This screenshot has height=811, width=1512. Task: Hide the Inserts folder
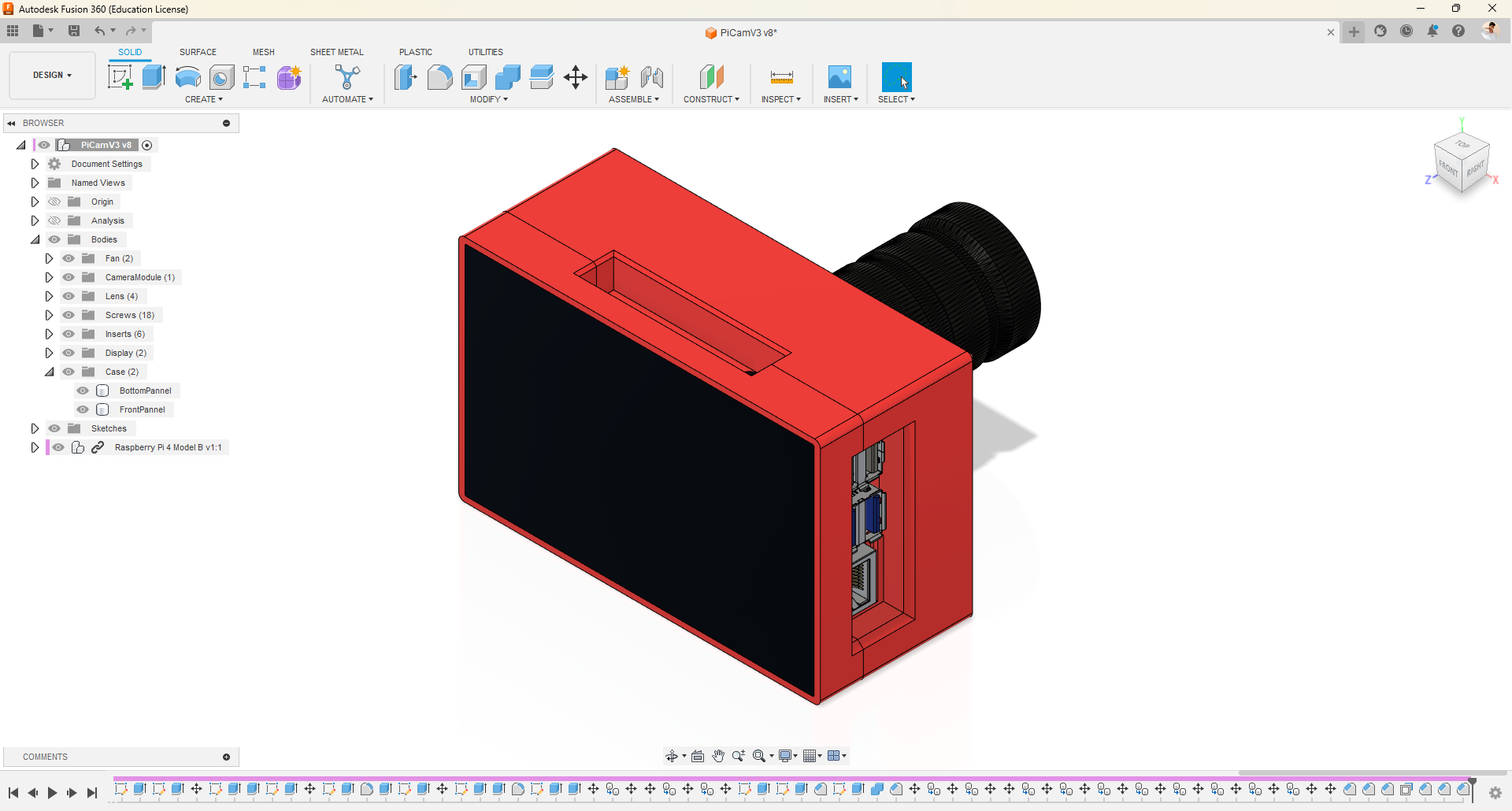pyautogui.click(x=69, y=334)
